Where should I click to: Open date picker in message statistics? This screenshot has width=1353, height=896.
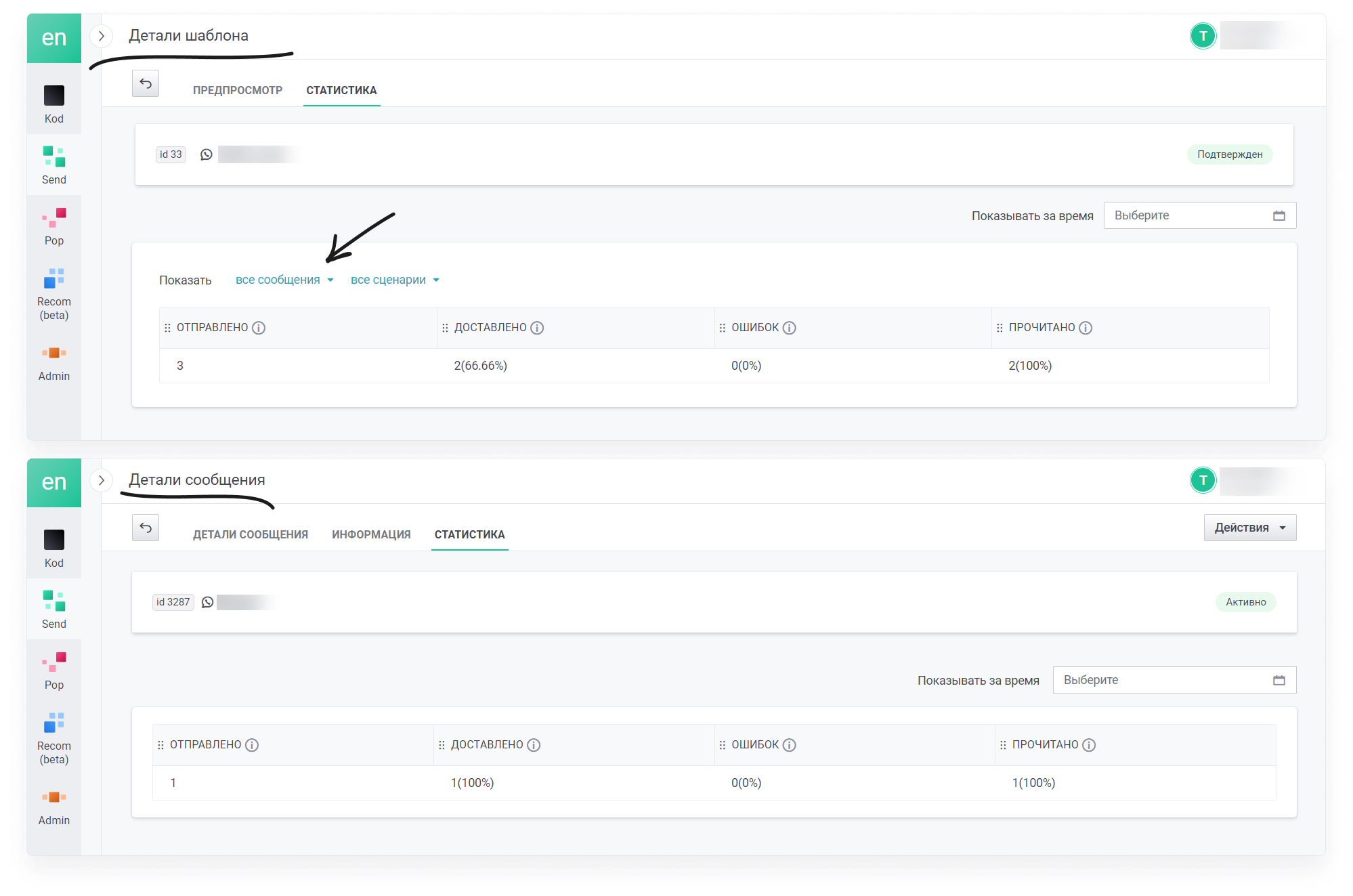point(1175,680)
